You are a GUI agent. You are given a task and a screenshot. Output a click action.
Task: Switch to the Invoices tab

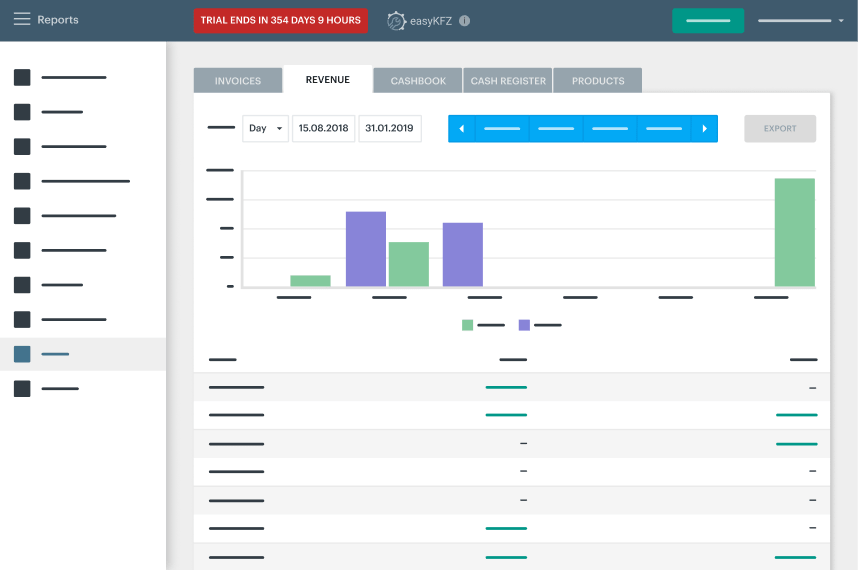tap(238, 80)
